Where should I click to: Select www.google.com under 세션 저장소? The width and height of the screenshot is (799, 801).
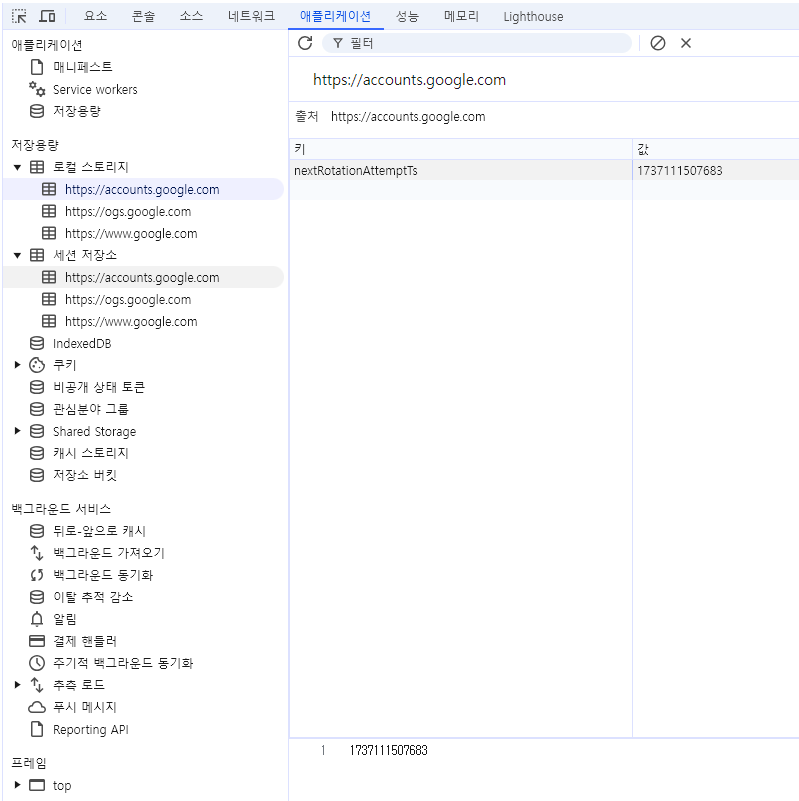tap(131, 321)
